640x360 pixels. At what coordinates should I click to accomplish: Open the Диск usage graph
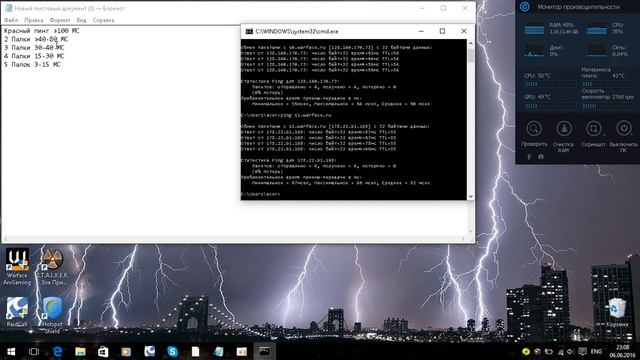534,51
